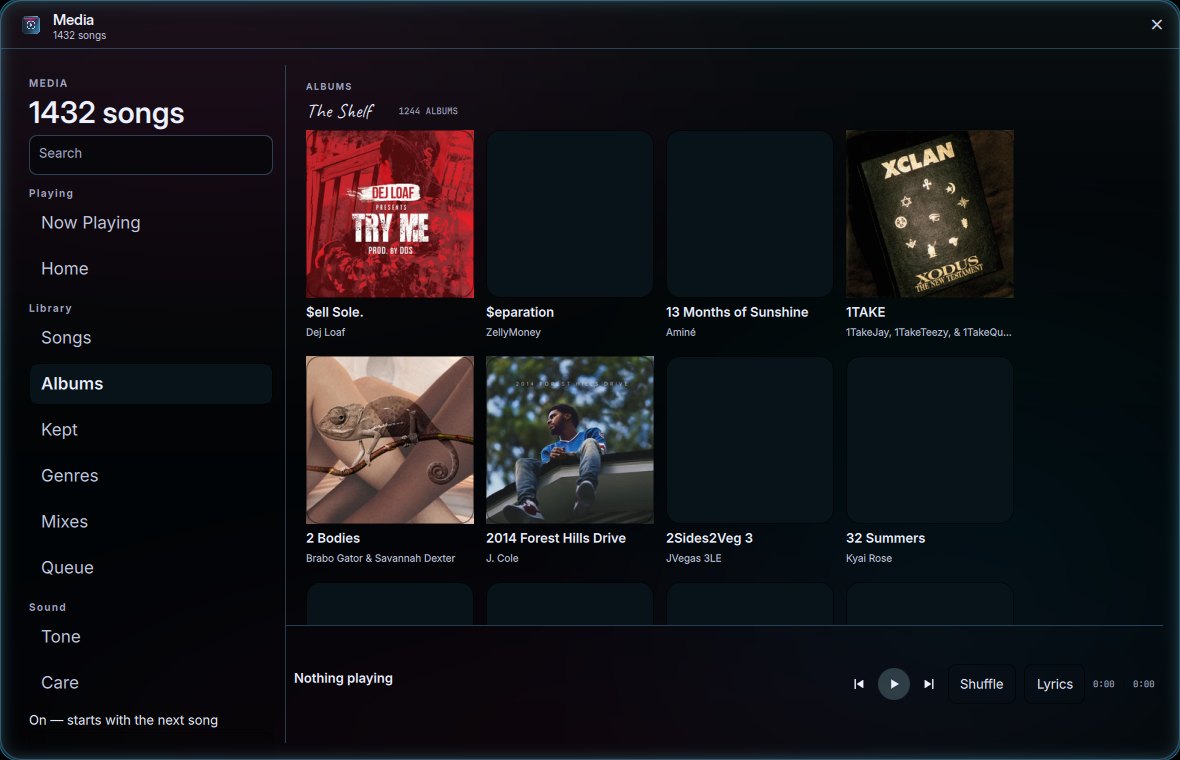Screen dimensions: 1180x760
Task: Open the $eparation album placeholder cover
Action: coord(570,214)
